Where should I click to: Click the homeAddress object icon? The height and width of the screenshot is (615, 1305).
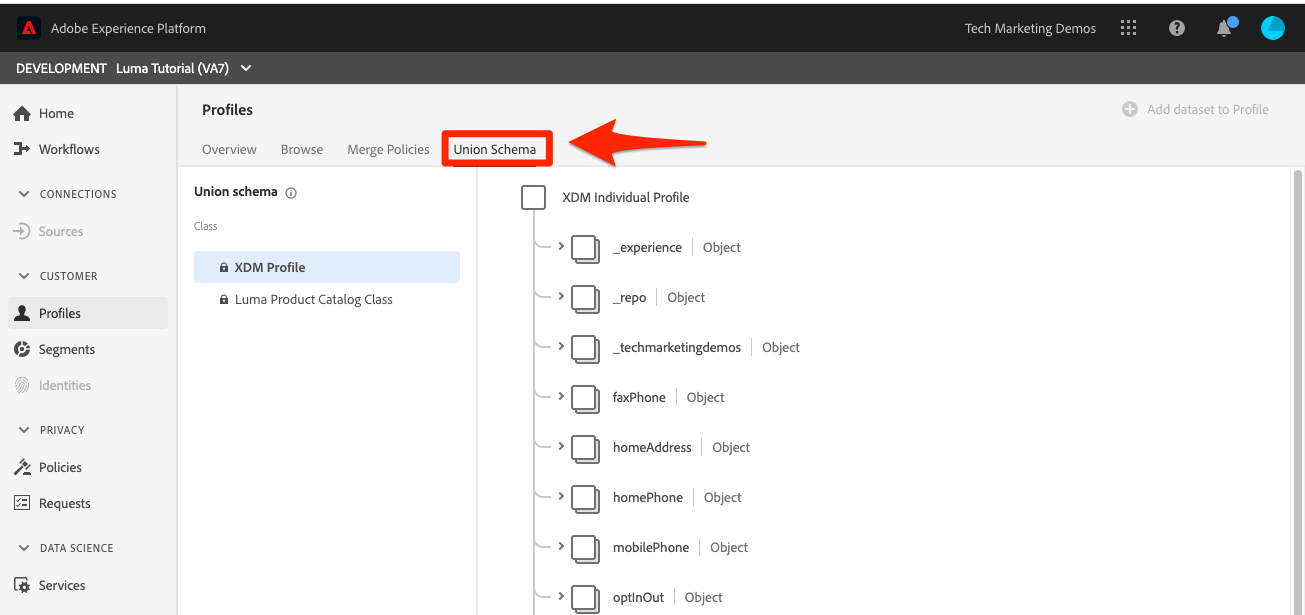[585, 448]
